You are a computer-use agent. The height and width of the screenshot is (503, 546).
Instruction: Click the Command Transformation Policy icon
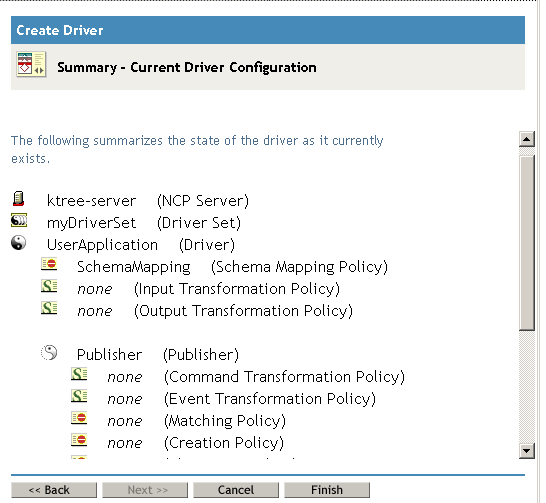[x=79, y=374]
